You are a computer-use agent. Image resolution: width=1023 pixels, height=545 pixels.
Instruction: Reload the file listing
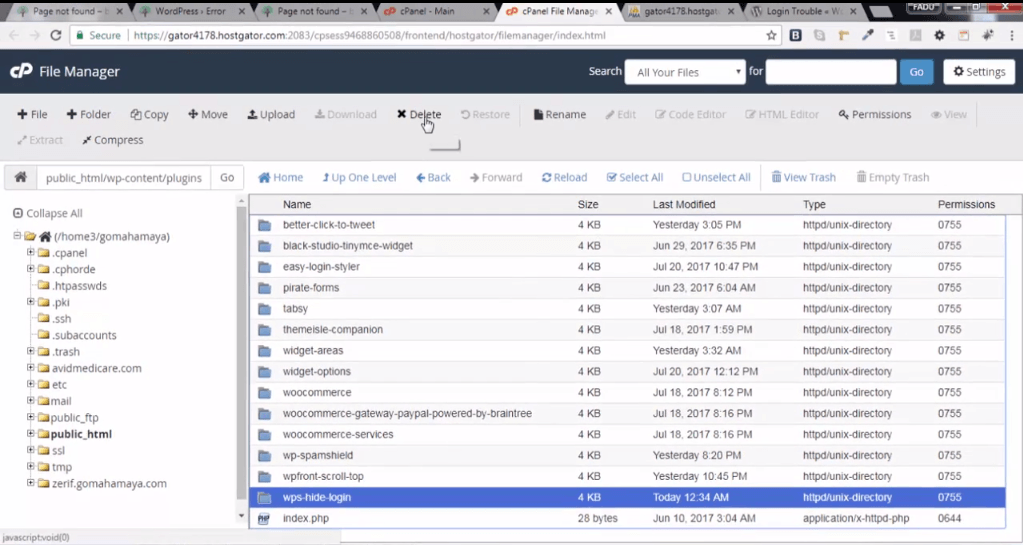(564, 177)
